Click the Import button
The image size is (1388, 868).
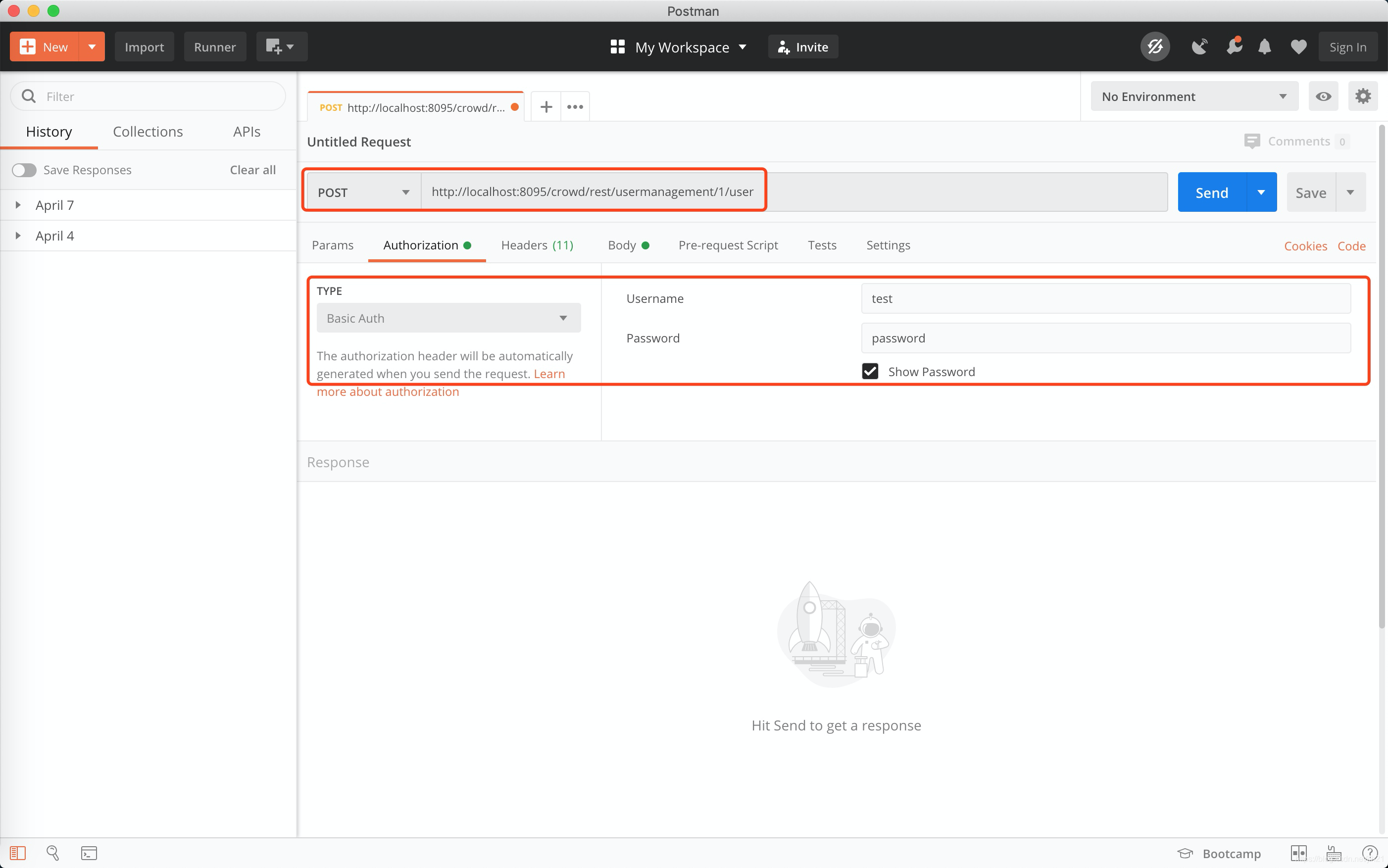pos(144,47)
